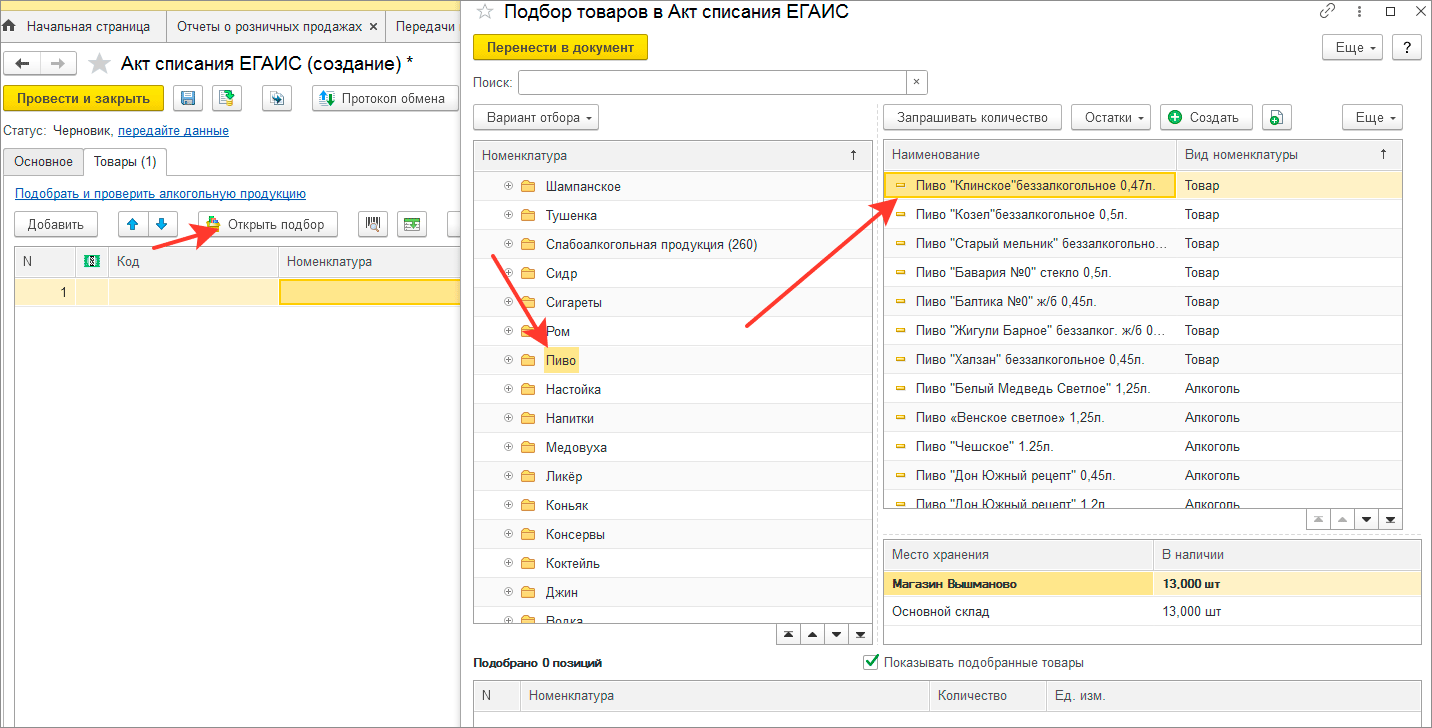Open help with the question mark button
Viewport: 1432px width, 728px height.
[1407, 47]
